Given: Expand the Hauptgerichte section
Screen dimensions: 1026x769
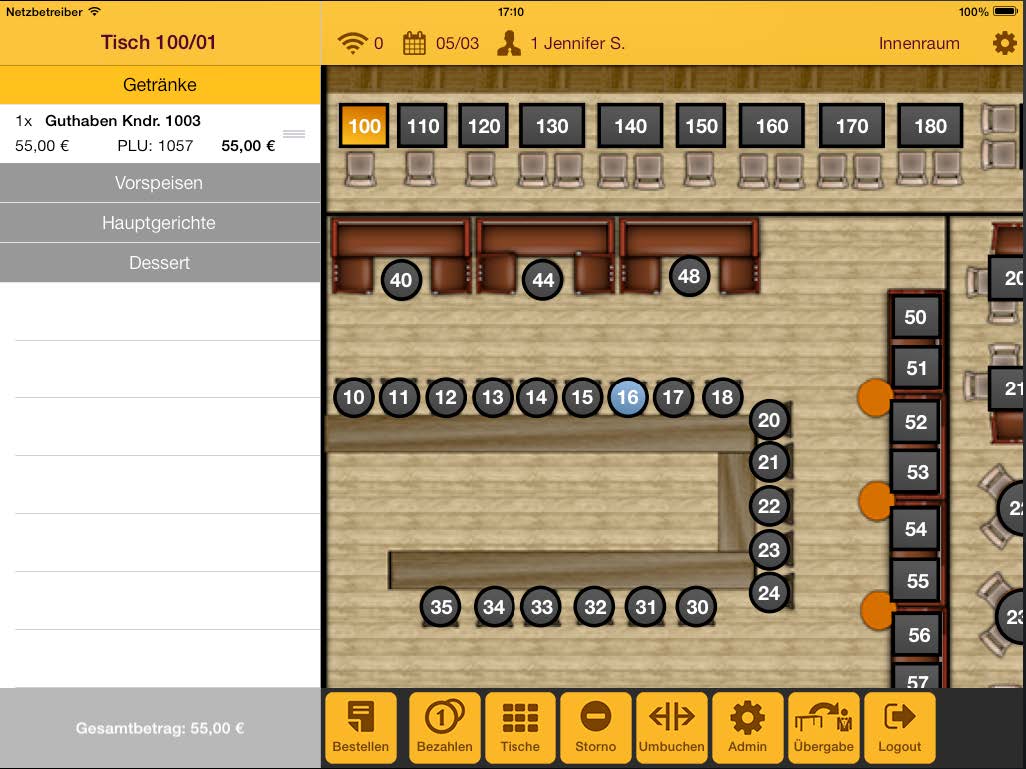Looking at the screenshot, I should (159, 223).
